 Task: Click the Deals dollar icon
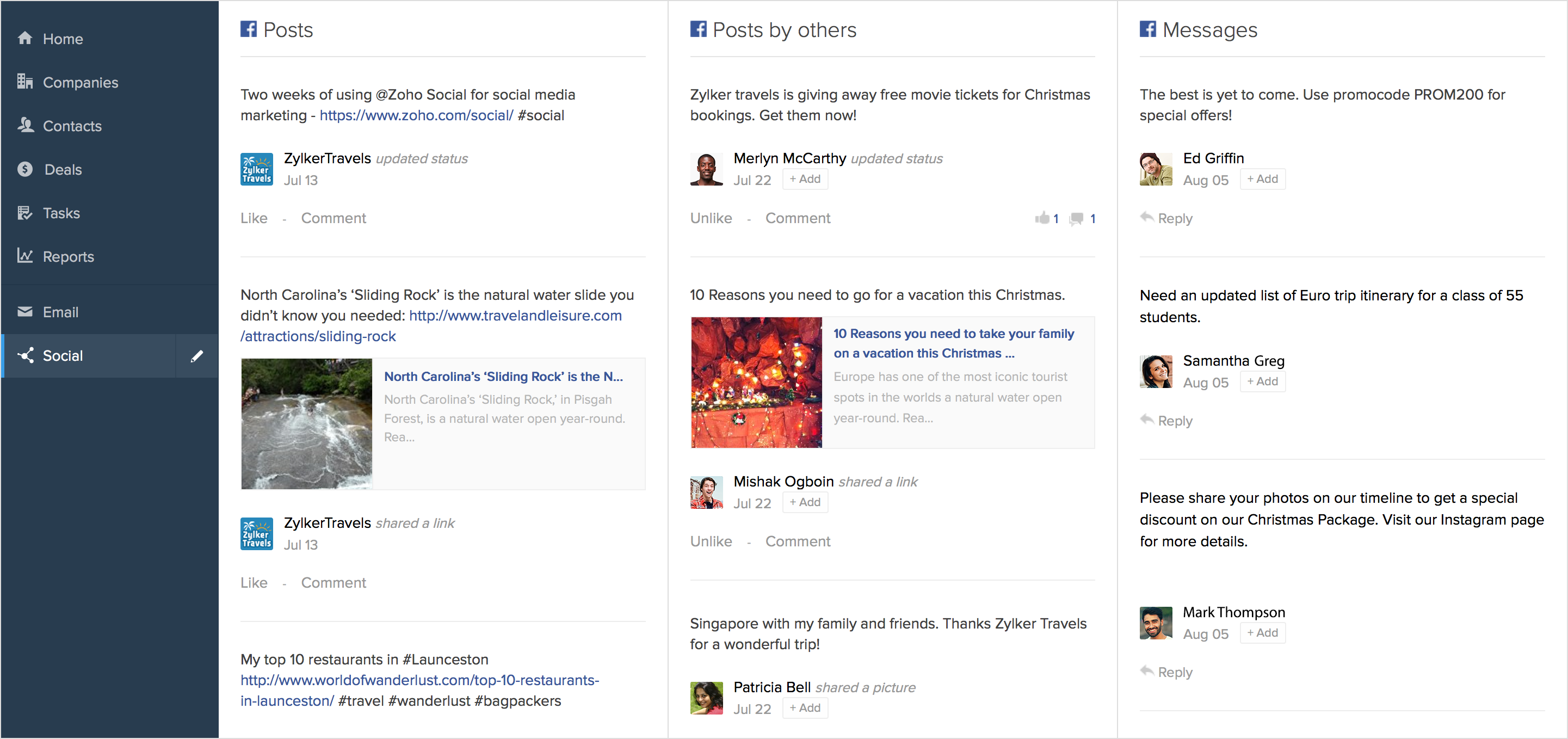point(25,169)
